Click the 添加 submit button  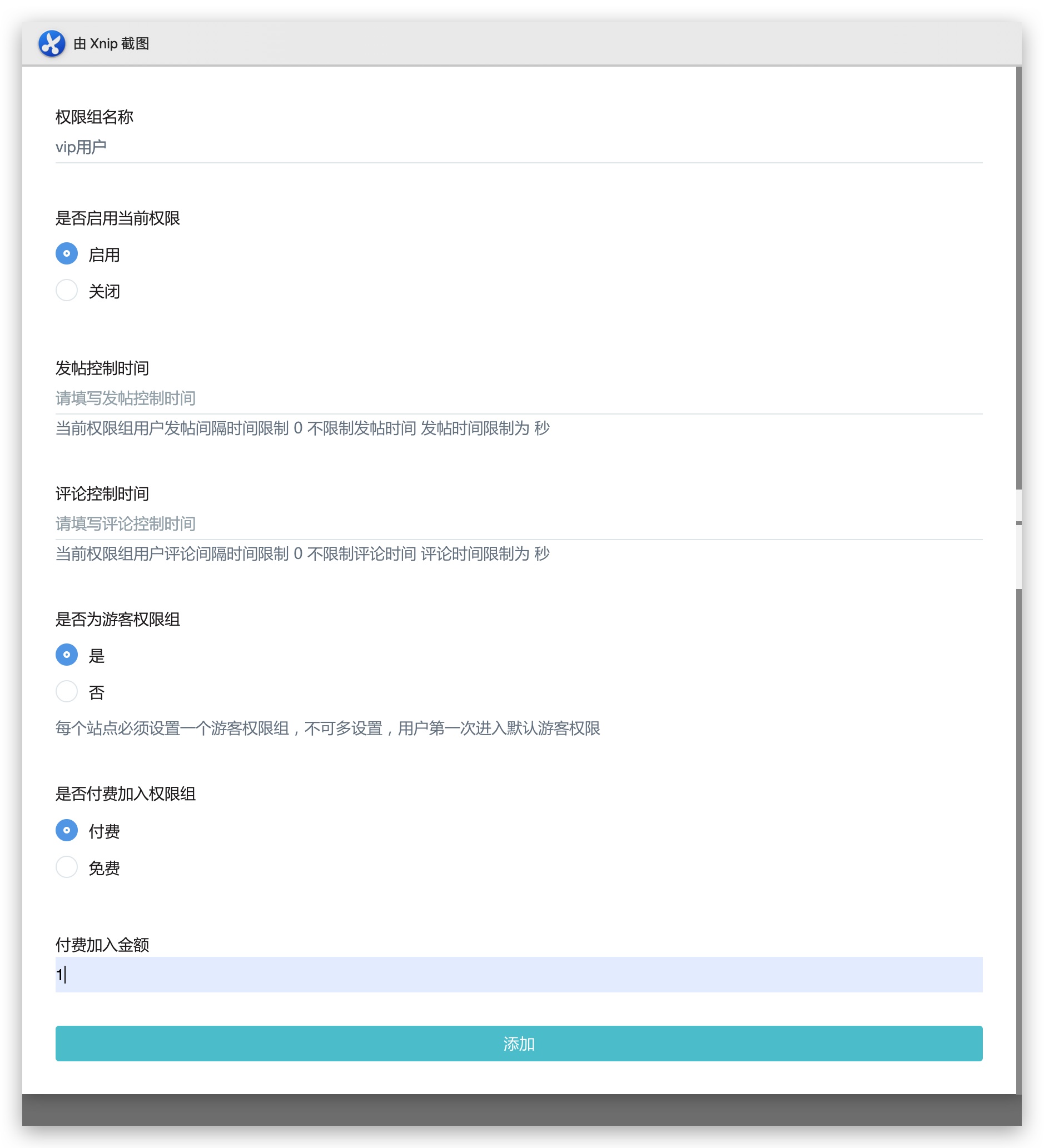coord(519,1044)
